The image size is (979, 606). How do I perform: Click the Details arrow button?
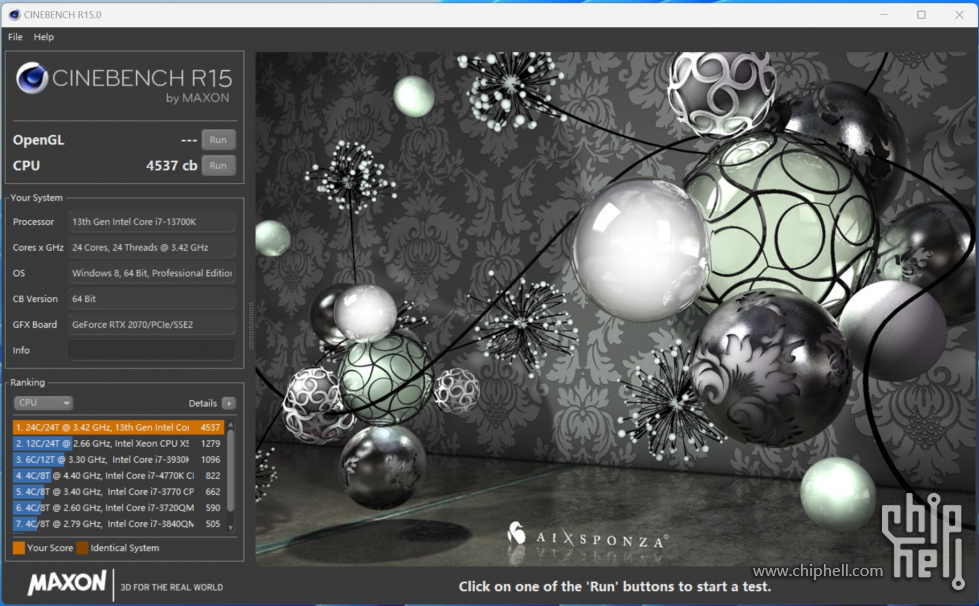click(x=229, y=403)
